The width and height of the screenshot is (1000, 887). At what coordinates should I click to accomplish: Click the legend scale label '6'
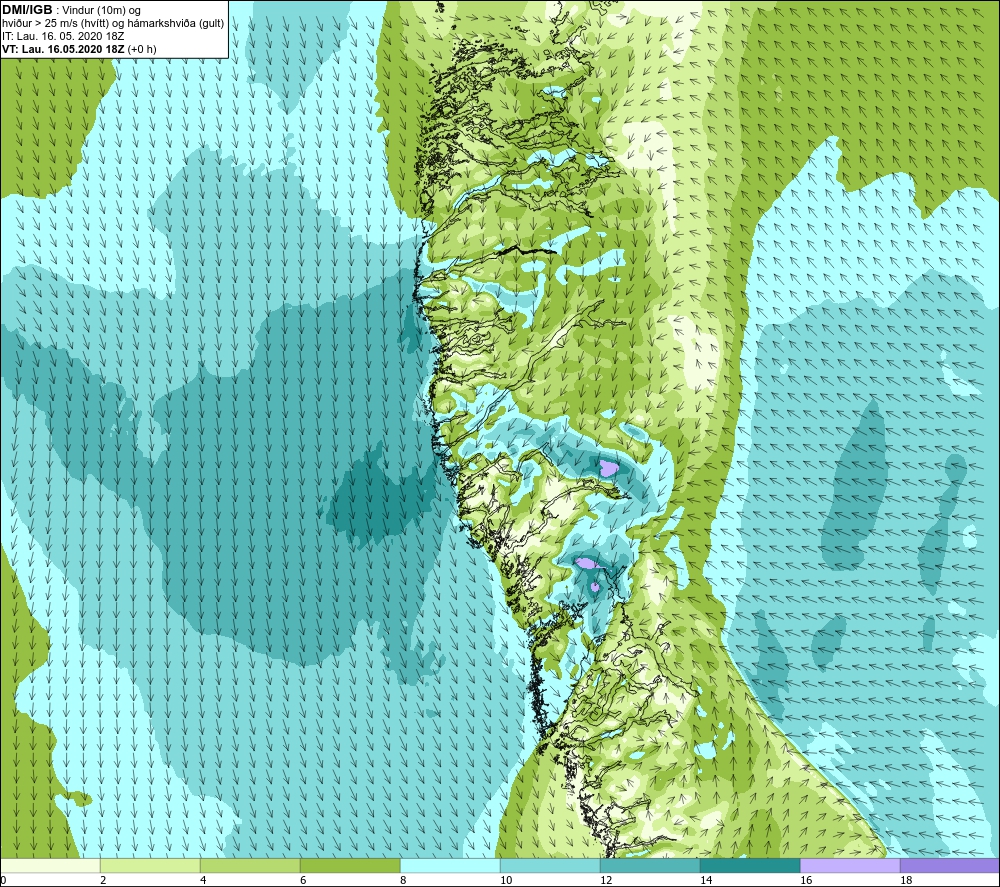point(303,880)
